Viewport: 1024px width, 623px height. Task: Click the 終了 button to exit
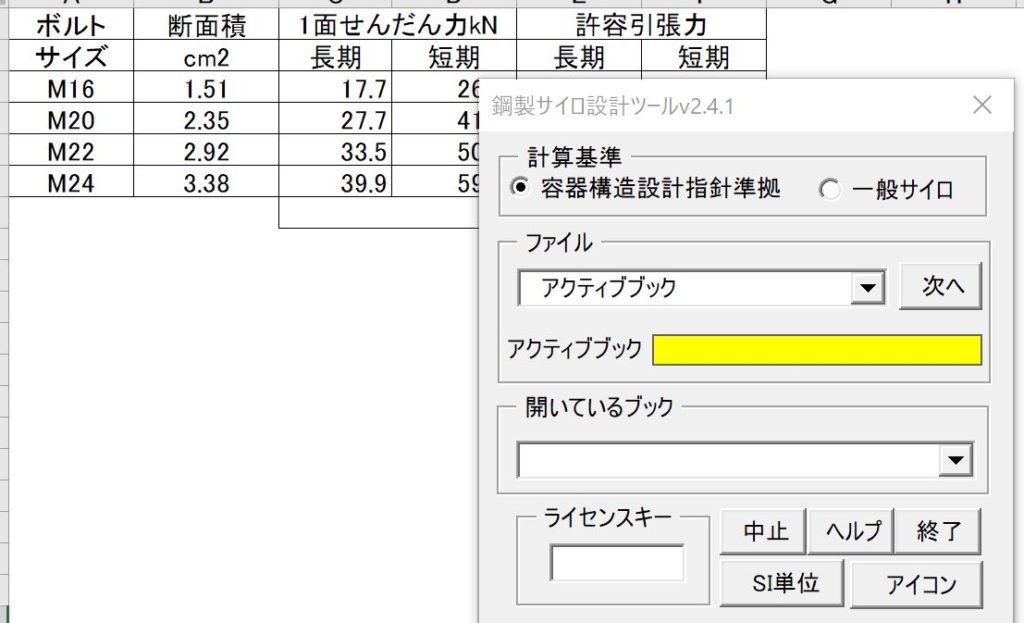tap(938, 531)
